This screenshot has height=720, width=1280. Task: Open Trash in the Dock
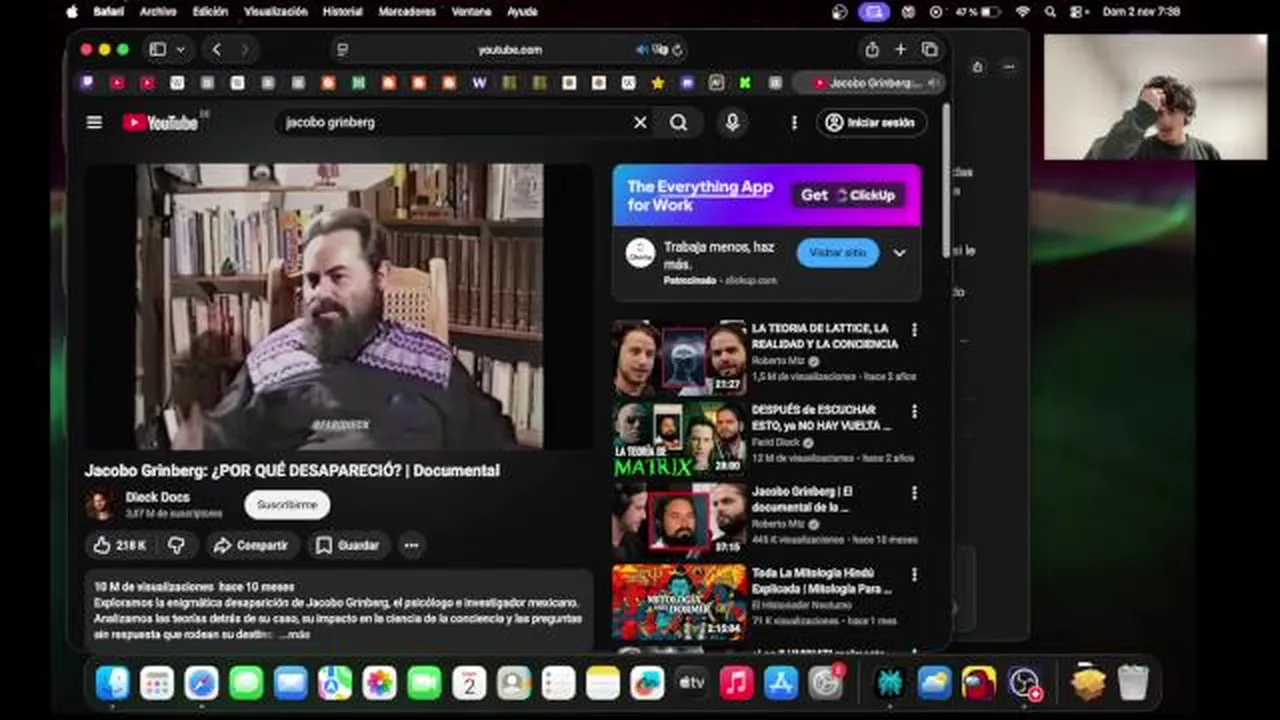1133,683
